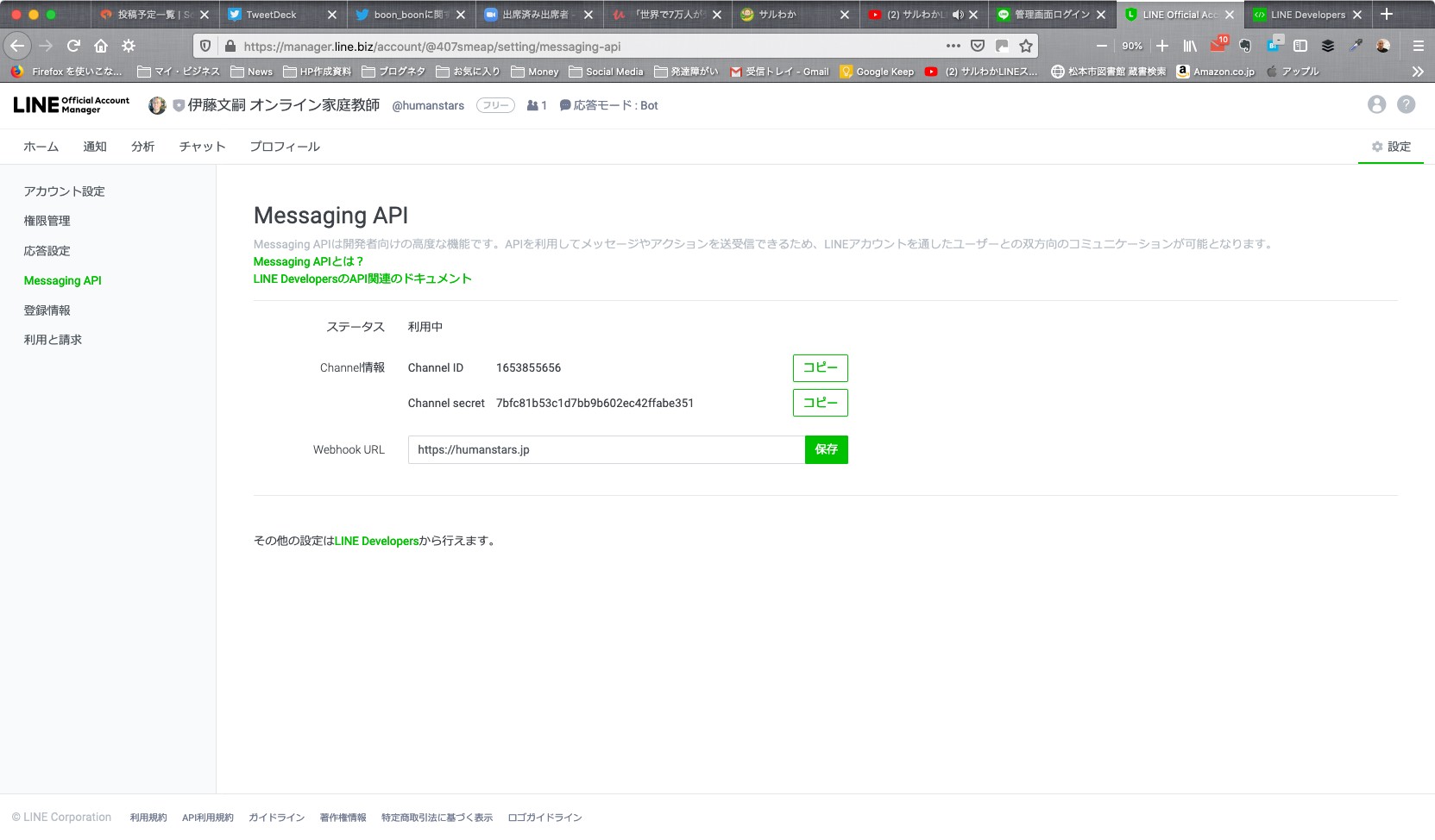The image size is (1435, 840).
Task: Toggle the sidebar view icon
Action: 1300,46
